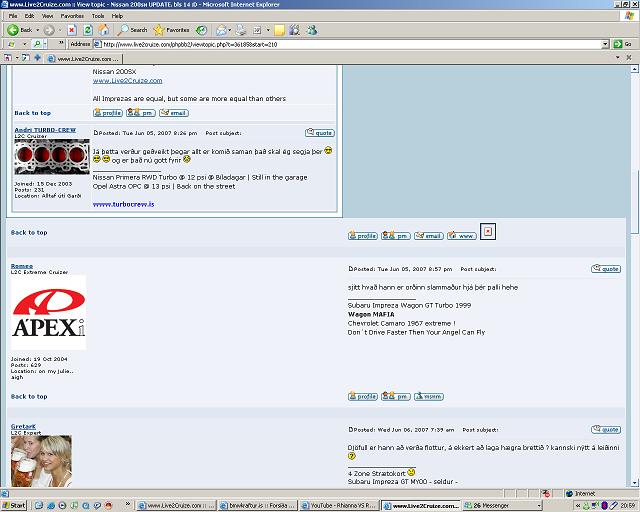This screenshot has height=512, width=640.
Task: Click the Home icon in IE toolbar
Action: tap(103, 30)
